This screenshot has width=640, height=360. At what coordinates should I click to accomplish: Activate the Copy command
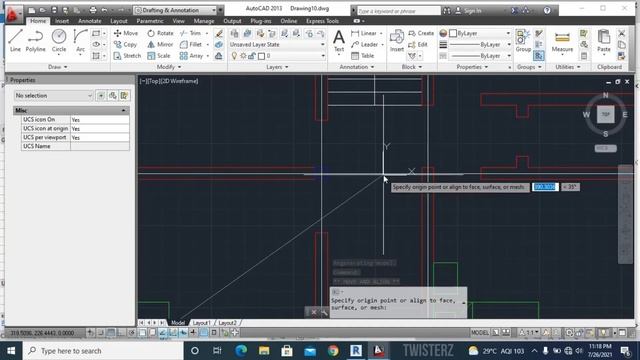click(126, 44)
